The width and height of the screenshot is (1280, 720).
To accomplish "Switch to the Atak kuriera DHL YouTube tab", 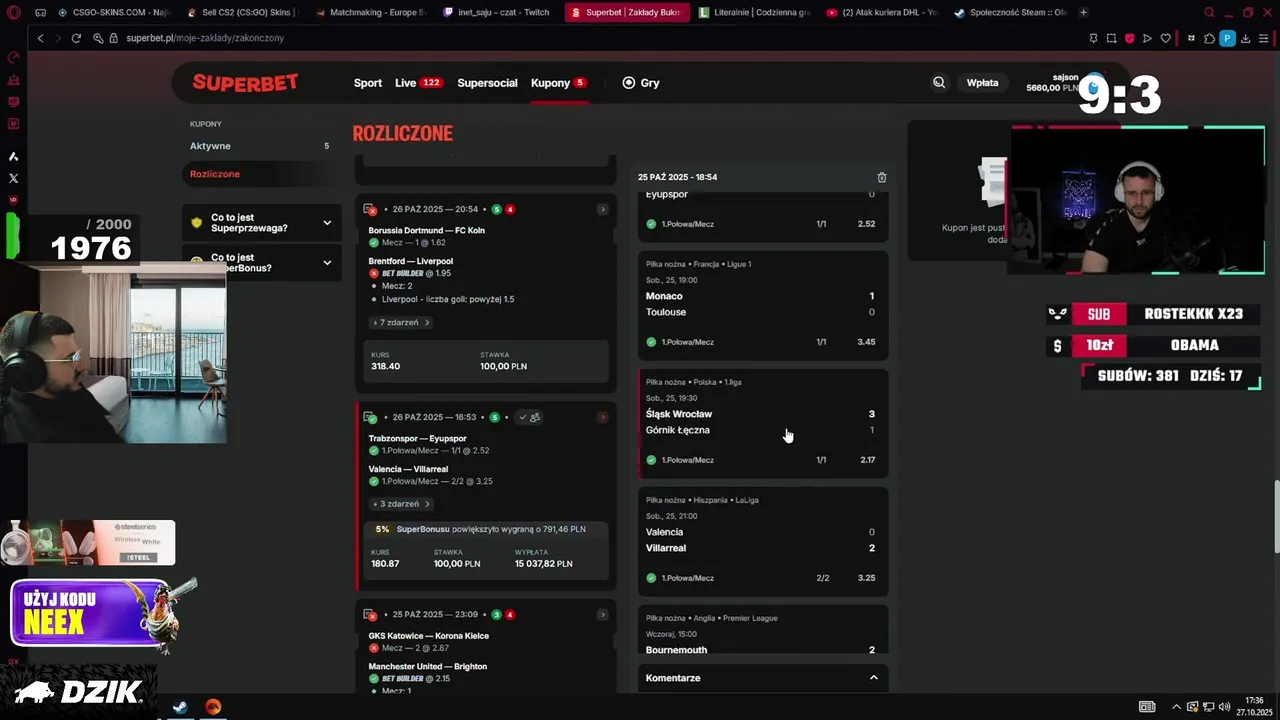I will (x=883, y=13).
